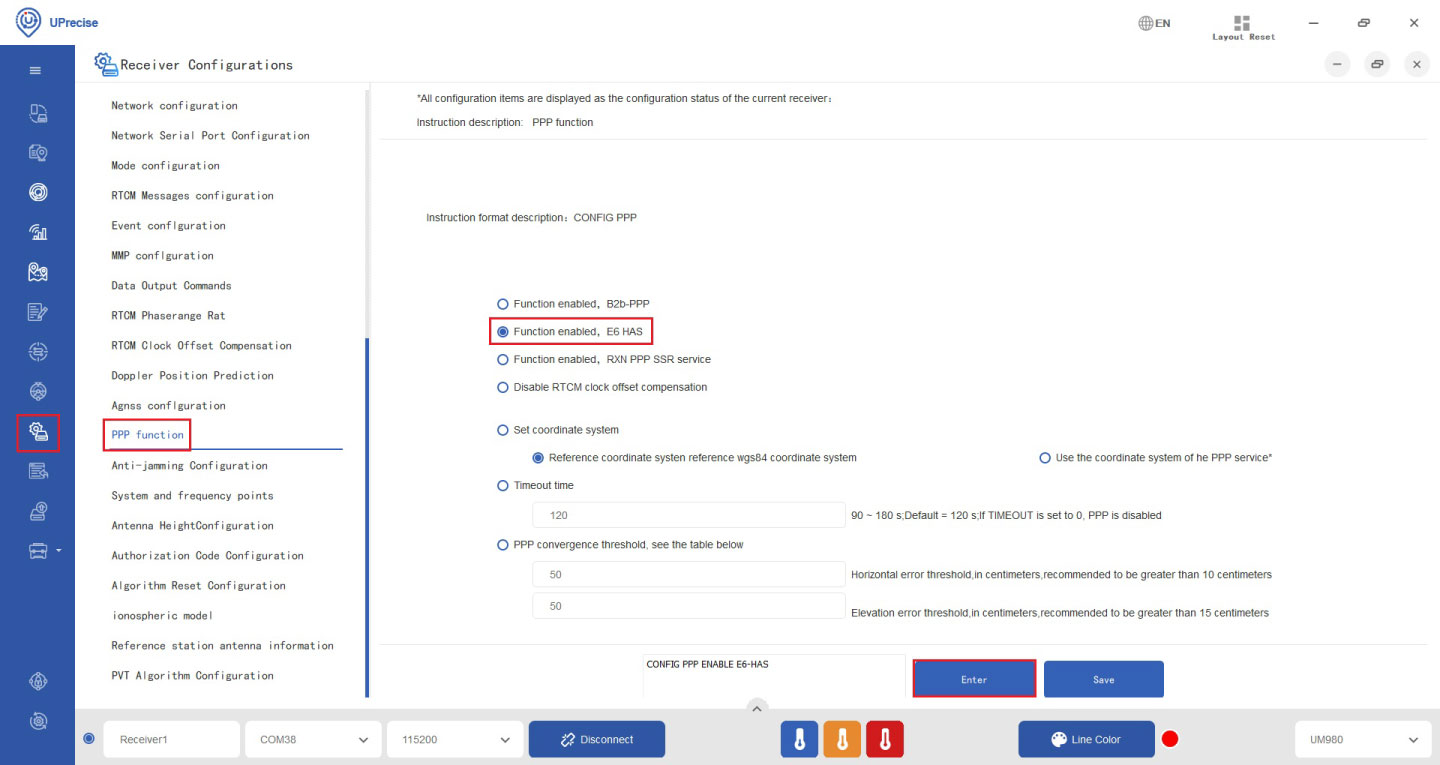1440x765 pixels.
Task: Open Anti-jamming Configuration in the list
Action: 189,465
